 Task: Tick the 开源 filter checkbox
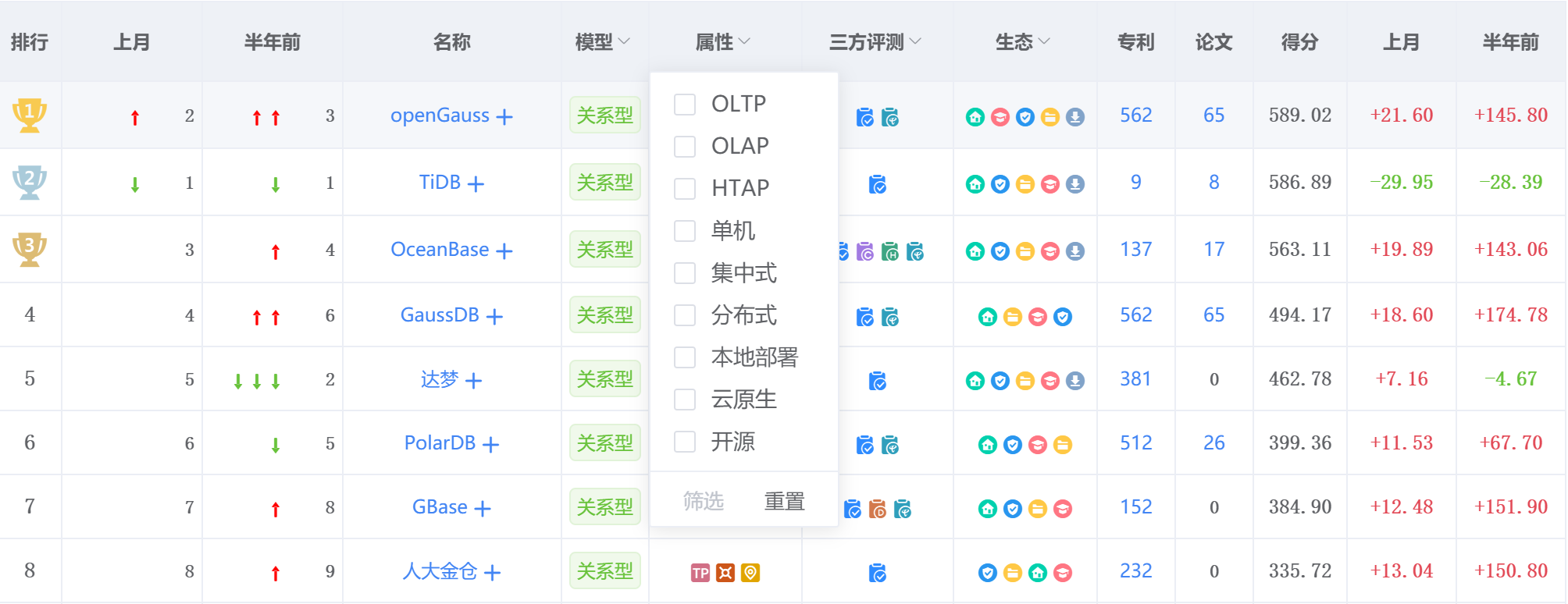685,441
